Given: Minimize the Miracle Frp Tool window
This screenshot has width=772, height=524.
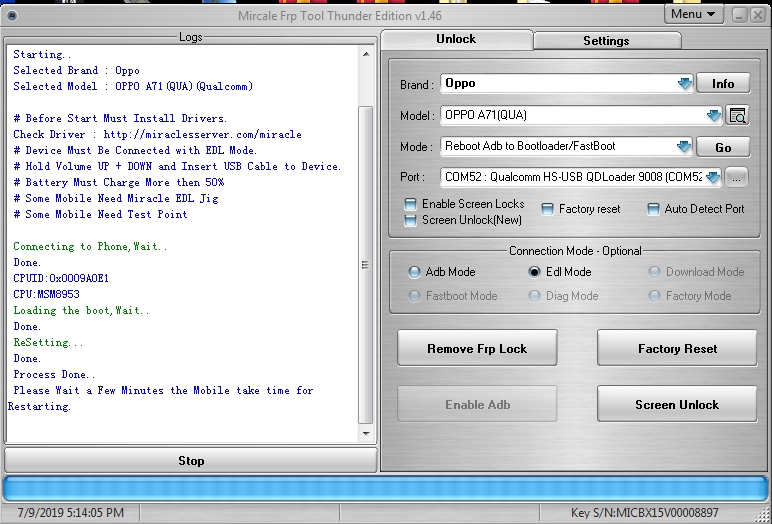Looking at the screenshot, I should (x=739, y=15).
